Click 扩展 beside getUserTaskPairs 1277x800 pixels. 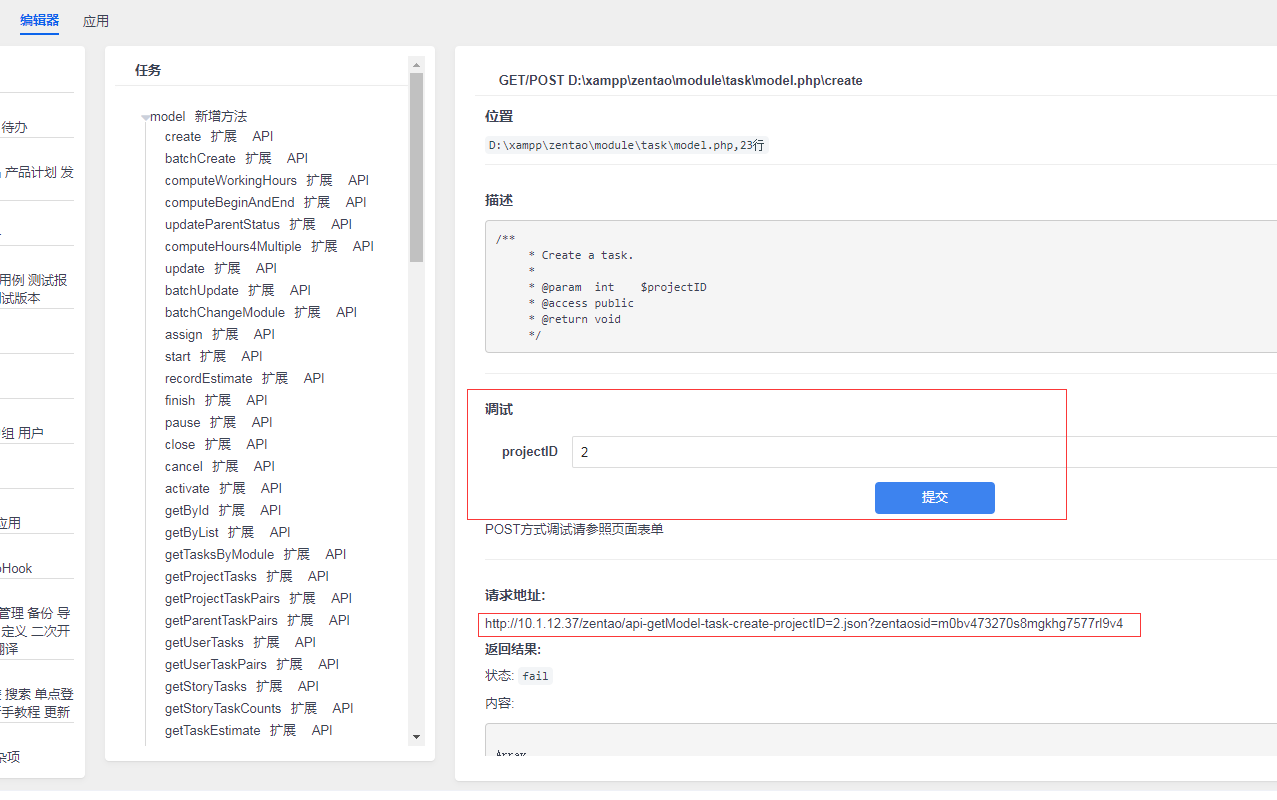click(290, 664)
